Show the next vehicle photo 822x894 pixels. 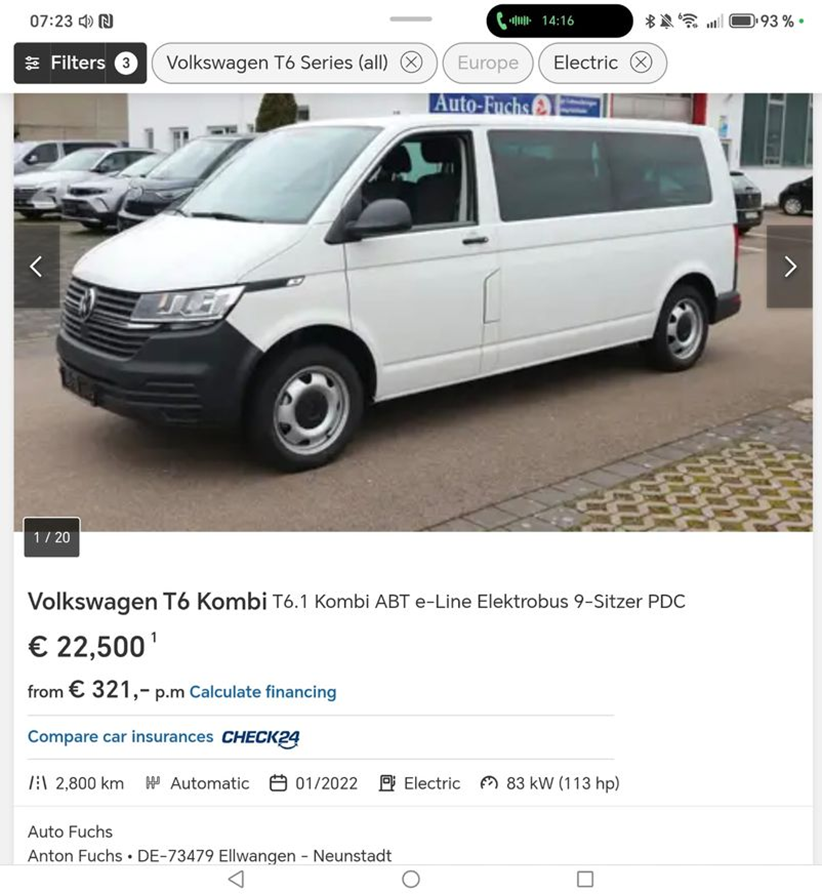click(x=790, y=266)
